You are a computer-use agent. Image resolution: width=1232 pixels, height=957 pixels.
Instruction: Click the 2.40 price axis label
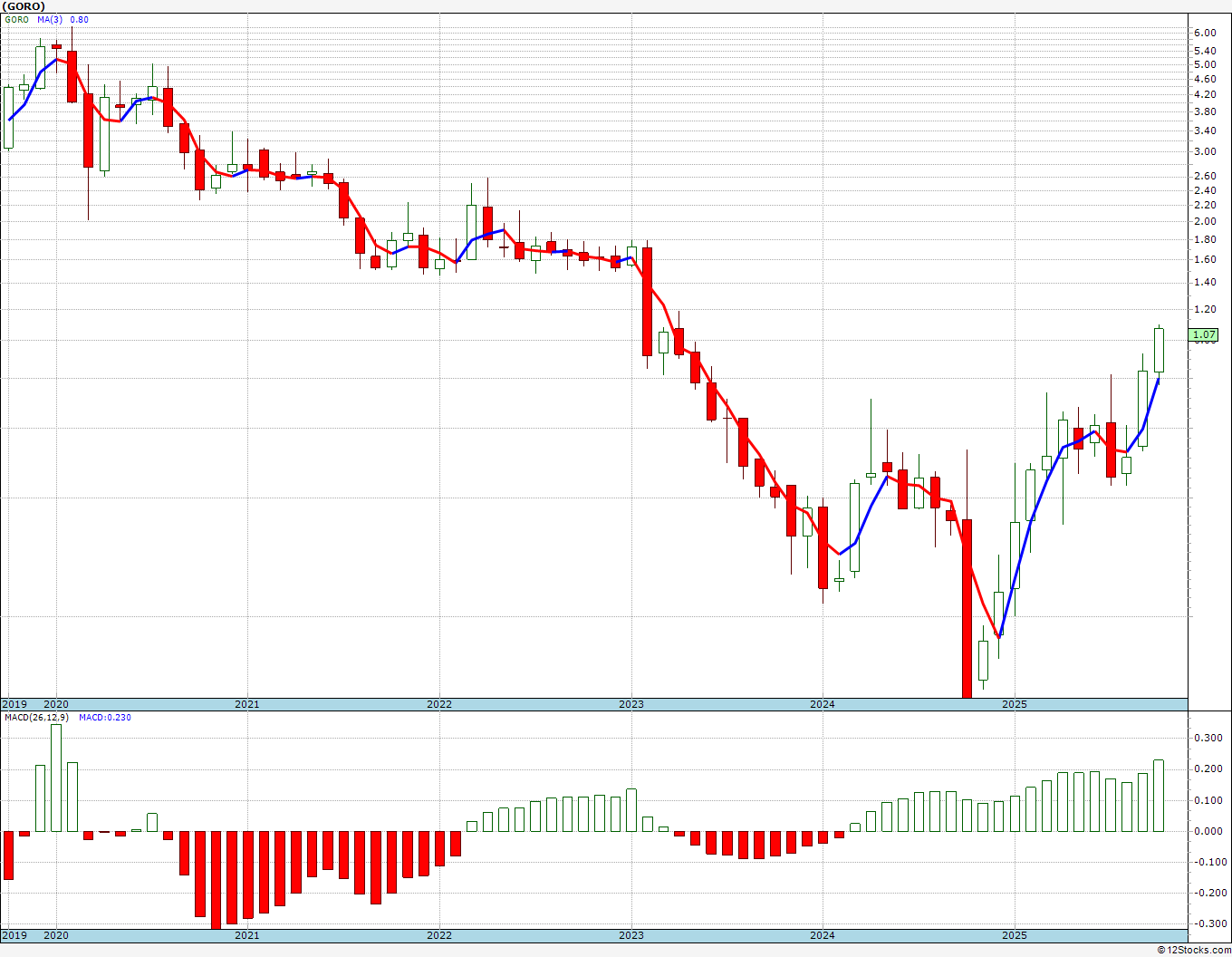click(1205, 190)
